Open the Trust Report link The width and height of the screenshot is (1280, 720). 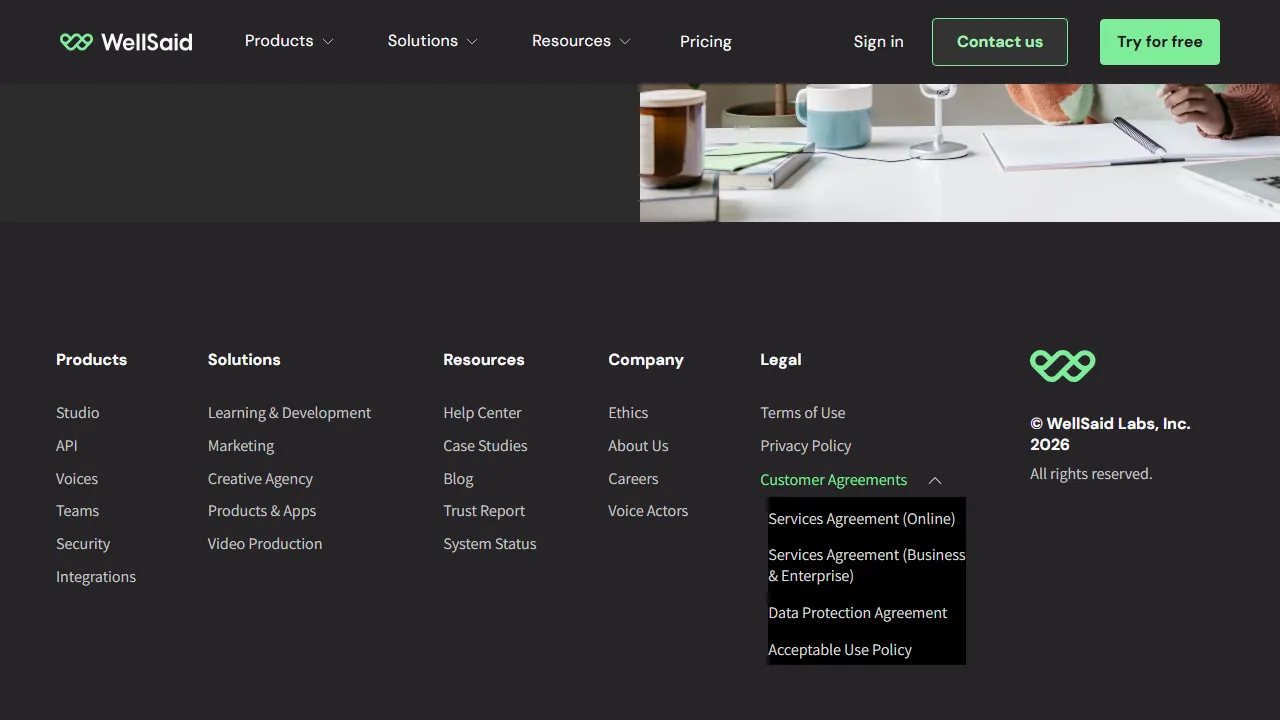[x=484, y=511]
